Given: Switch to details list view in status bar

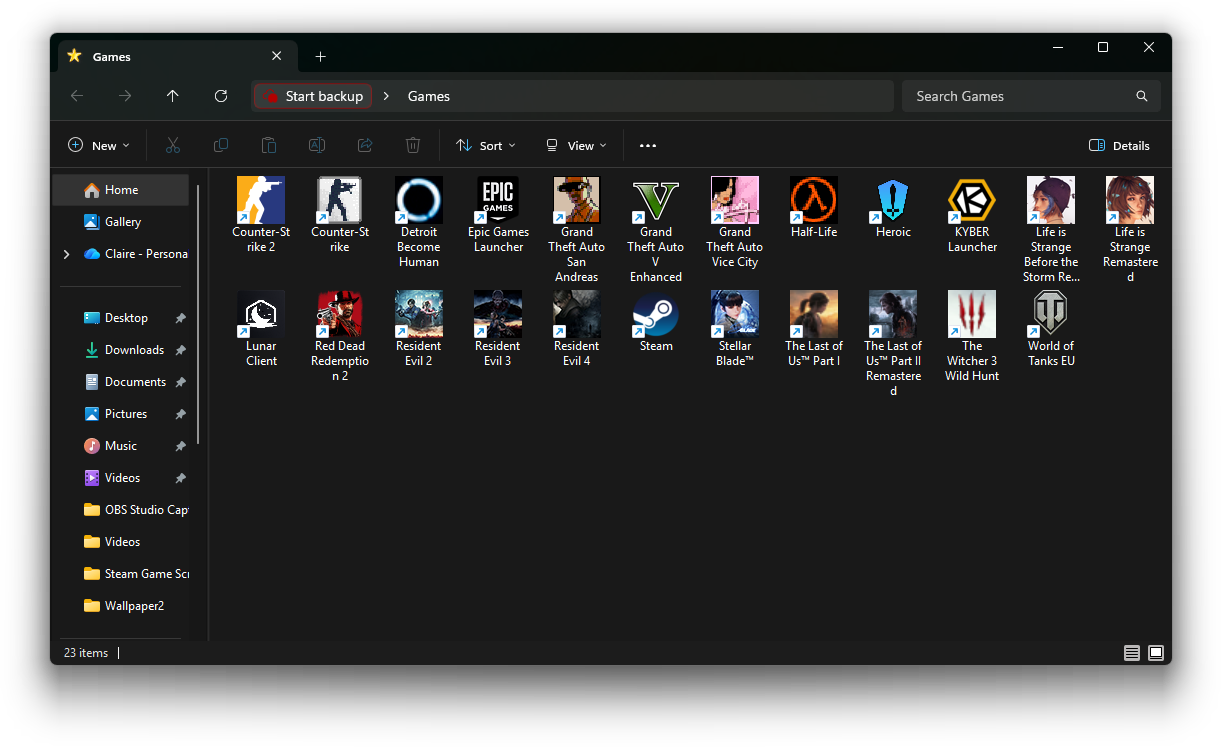Looking at the screenshot, I should [1132, 653].
